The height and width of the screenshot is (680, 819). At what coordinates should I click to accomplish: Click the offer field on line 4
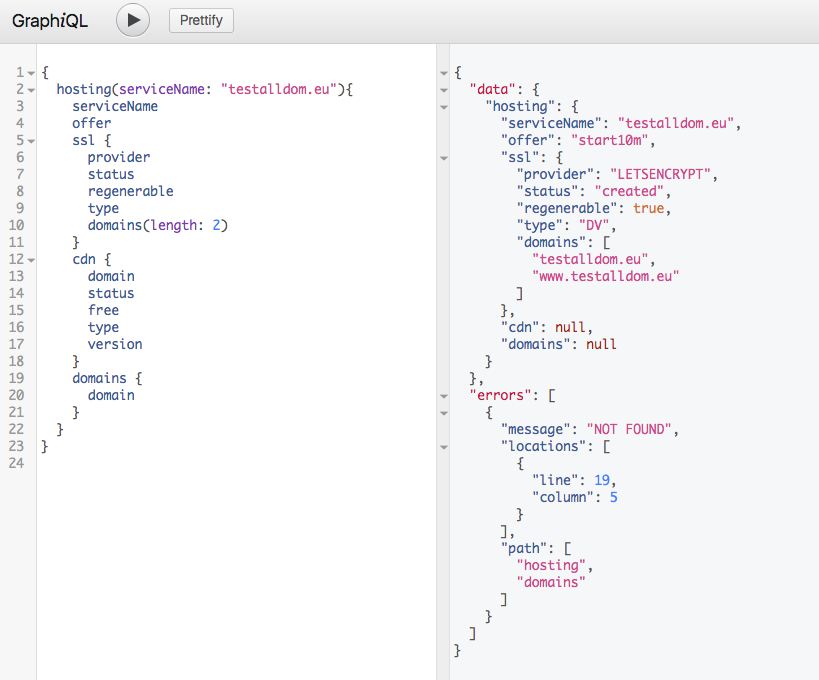(91, 123)
